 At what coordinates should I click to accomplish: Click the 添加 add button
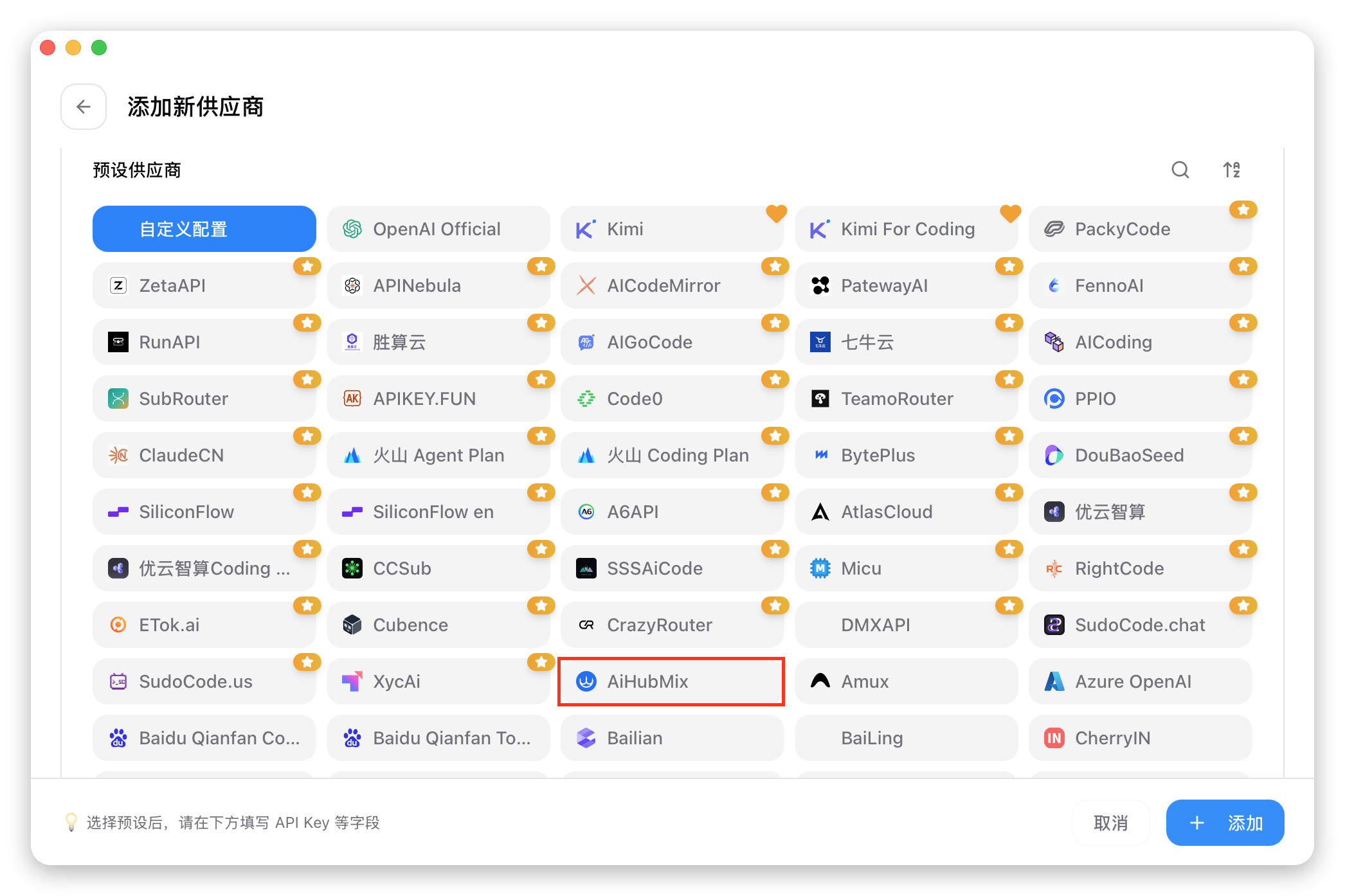pos(1225,823)
